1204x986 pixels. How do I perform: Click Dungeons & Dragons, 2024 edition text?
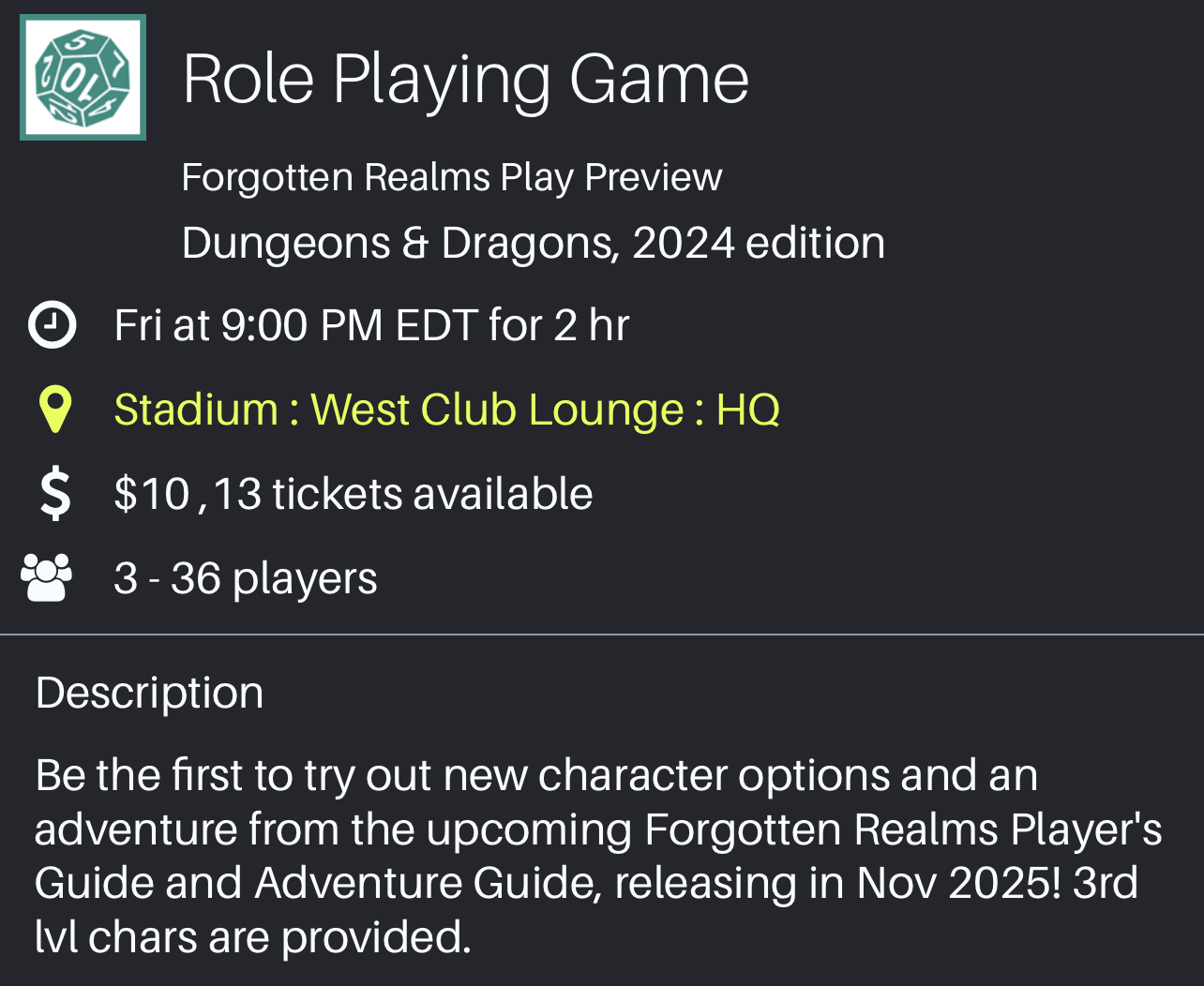[533, 243]
